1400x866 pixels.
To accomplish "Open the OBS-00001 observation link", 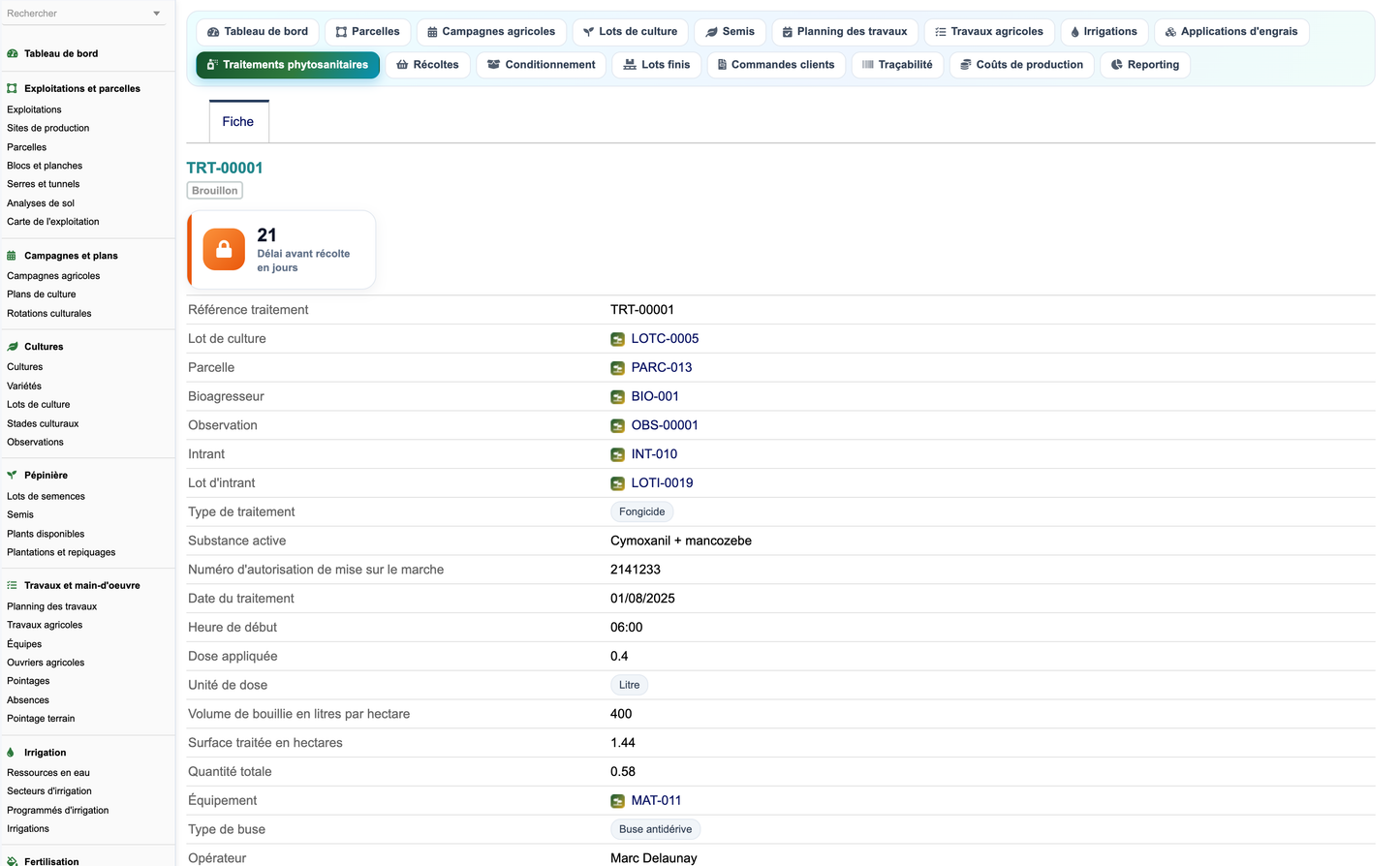I will pos(665,425).
